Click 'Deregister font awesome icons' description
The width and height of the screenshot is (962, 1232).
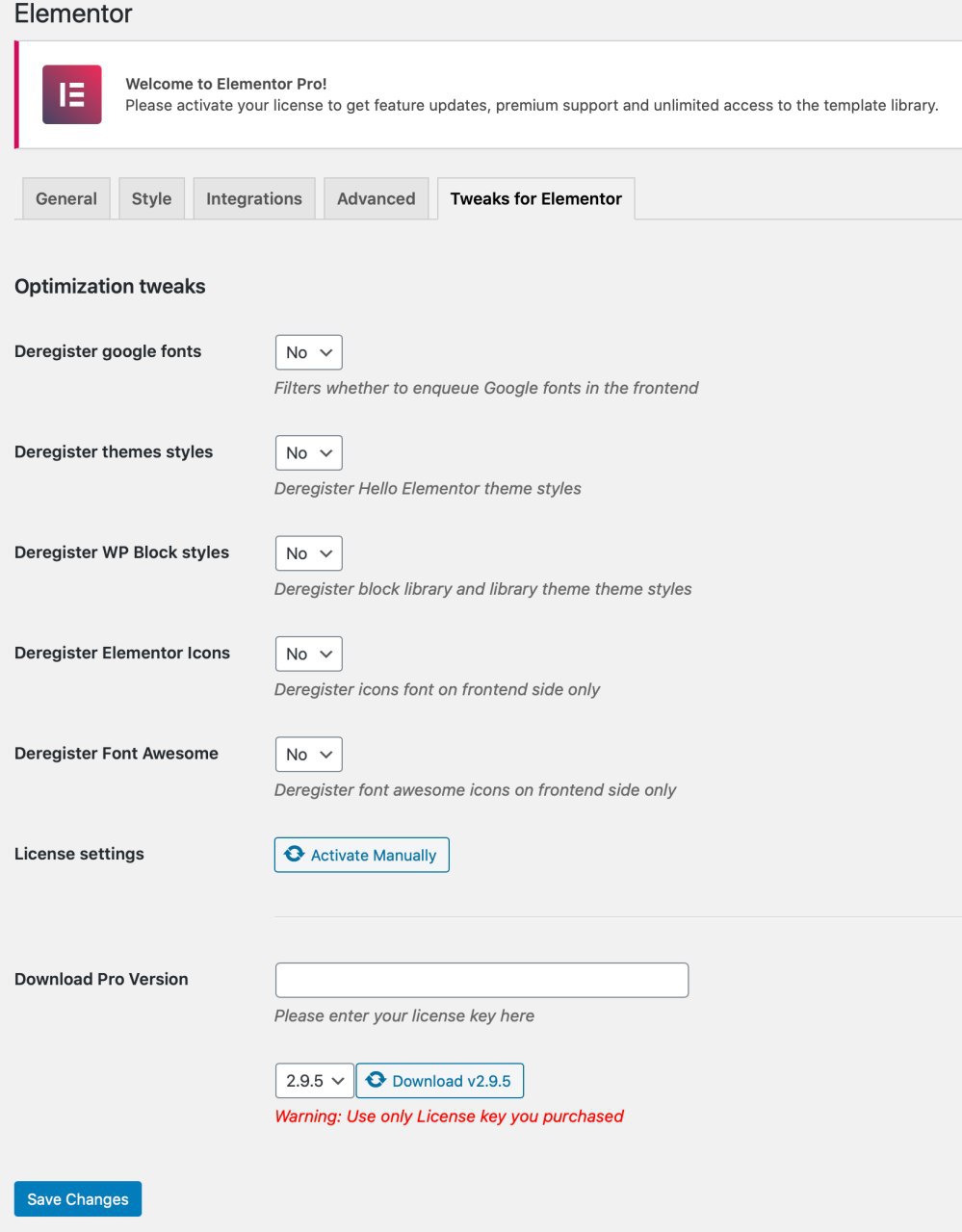pyautogui.click(x=476, y=790)
